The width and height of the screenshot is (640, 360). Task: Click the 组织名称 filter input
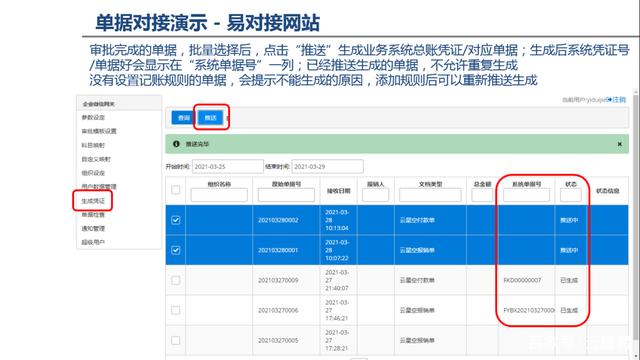219,195
